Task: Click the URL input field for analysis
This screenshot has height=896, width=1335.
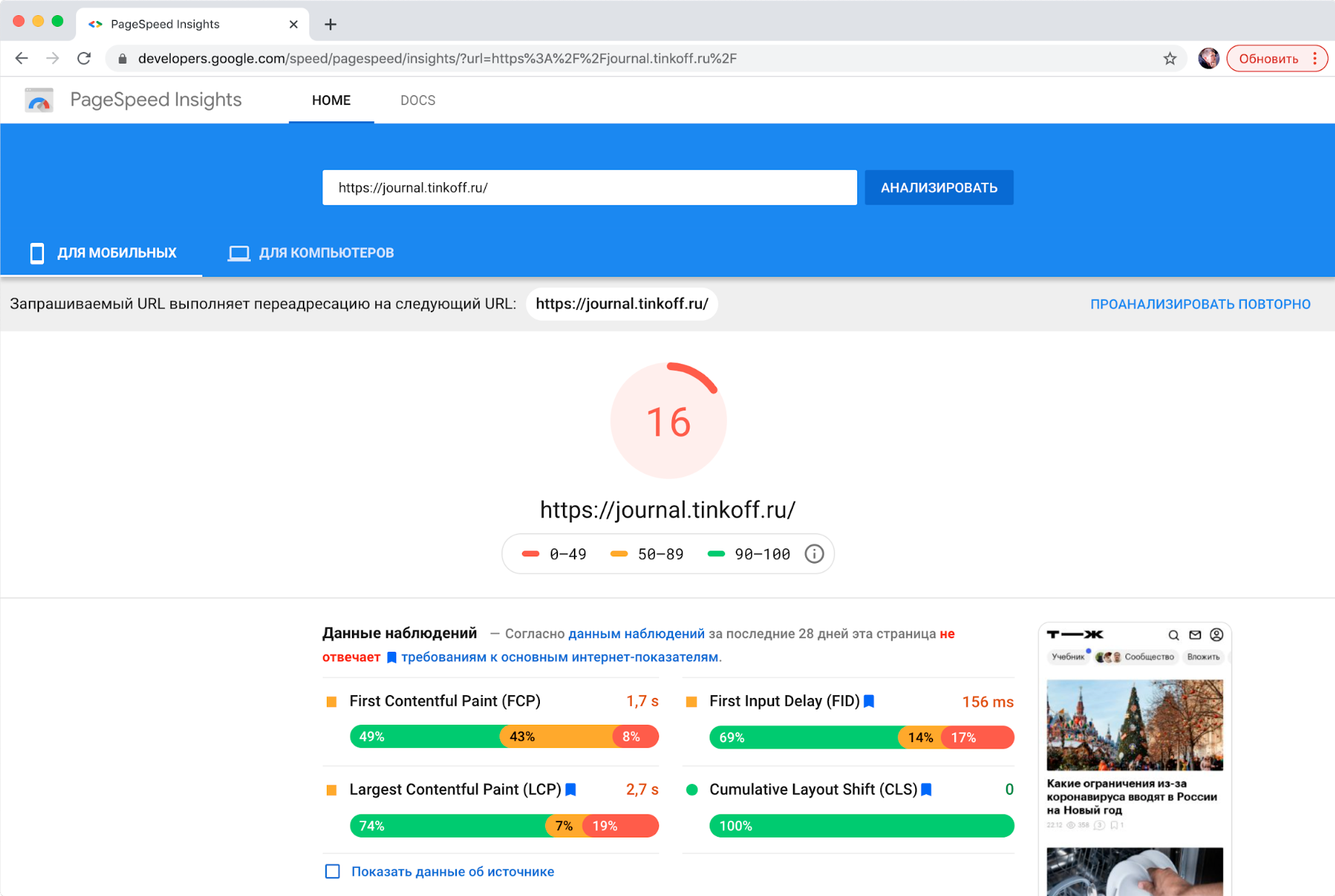Action: pos(589,188)
